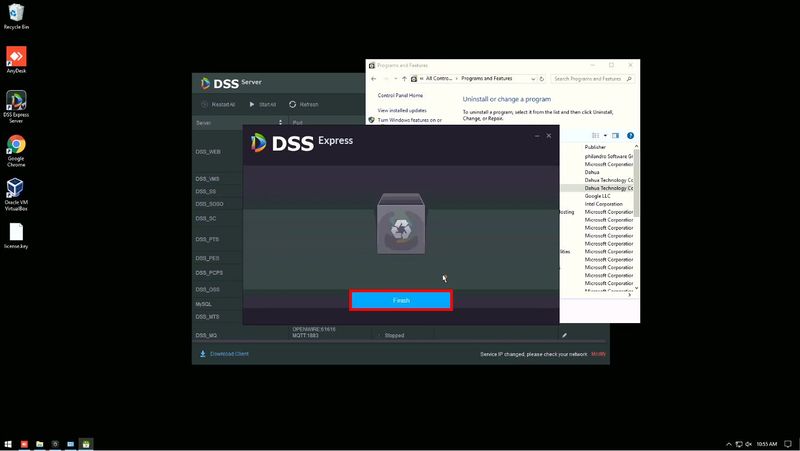The image size is (800, 451).
Task: Click the Finish button in DSS Express
Action: point(401,300)
